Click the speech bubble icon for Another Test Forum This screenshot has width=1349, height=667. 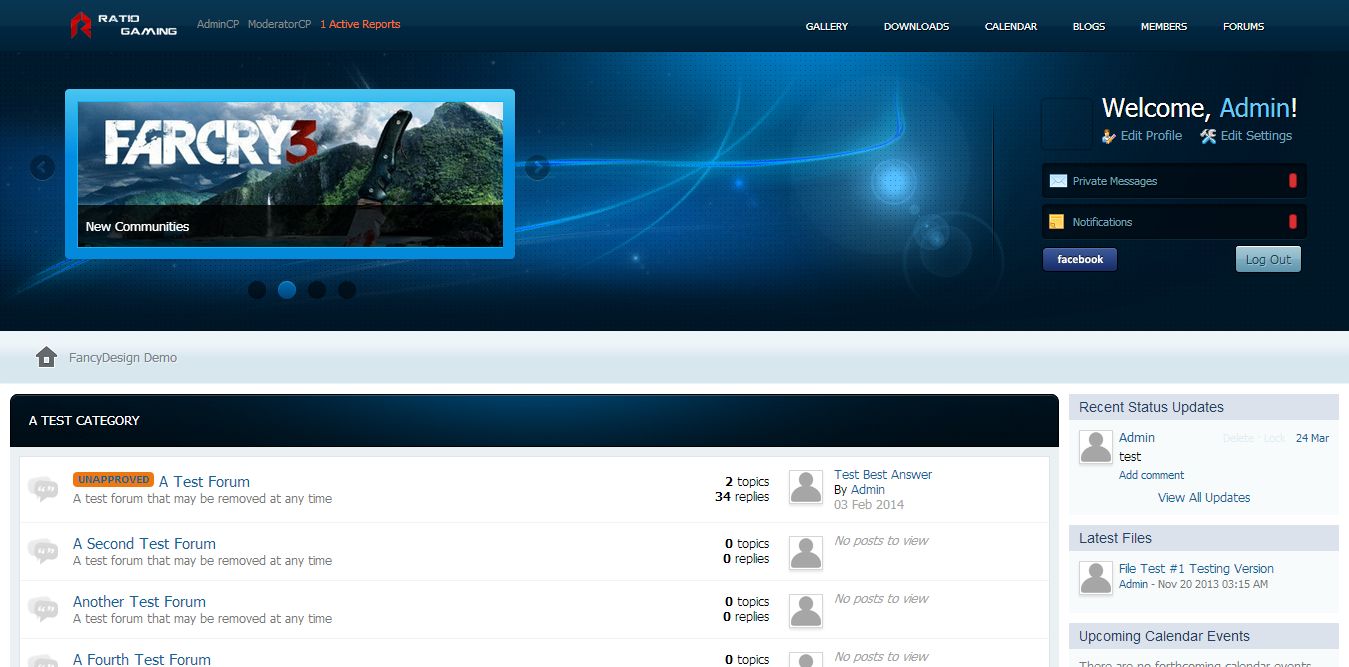43,609
